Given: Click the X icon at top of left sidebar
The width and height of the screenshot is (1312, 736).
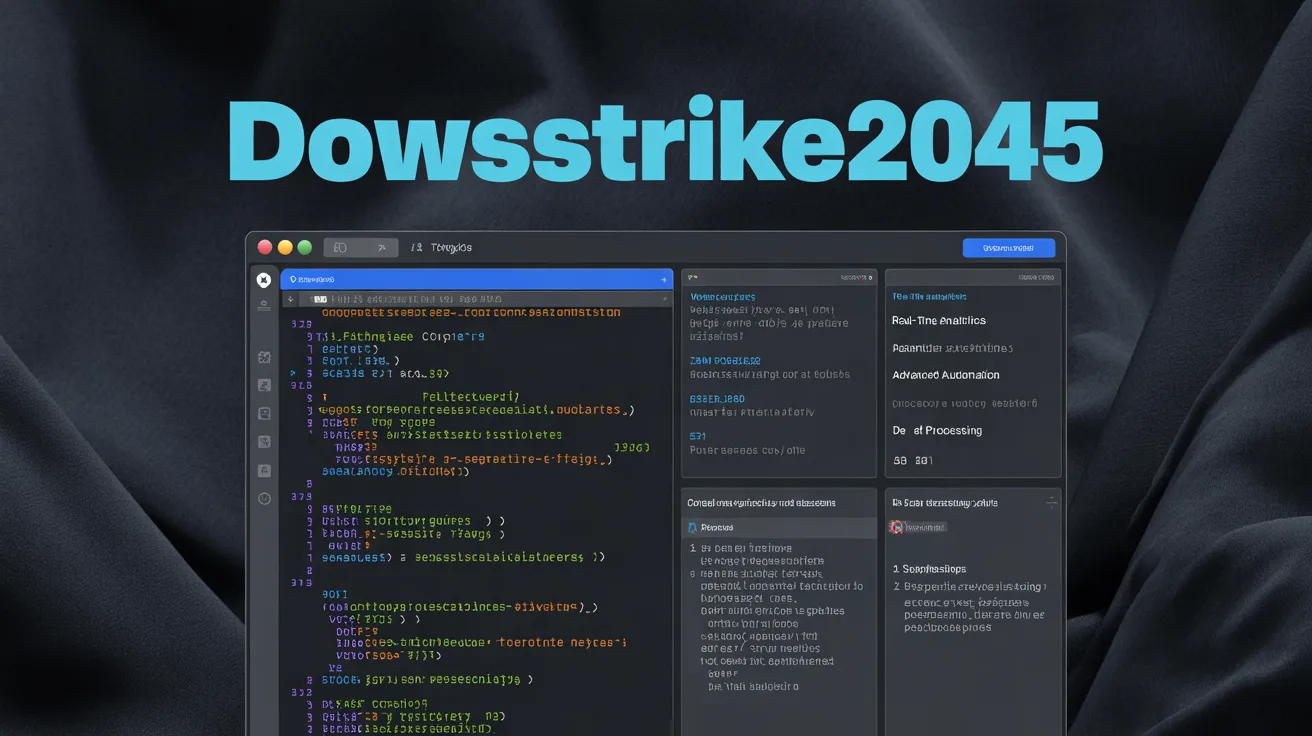Looking at the screenshot, I should (263, 280).
